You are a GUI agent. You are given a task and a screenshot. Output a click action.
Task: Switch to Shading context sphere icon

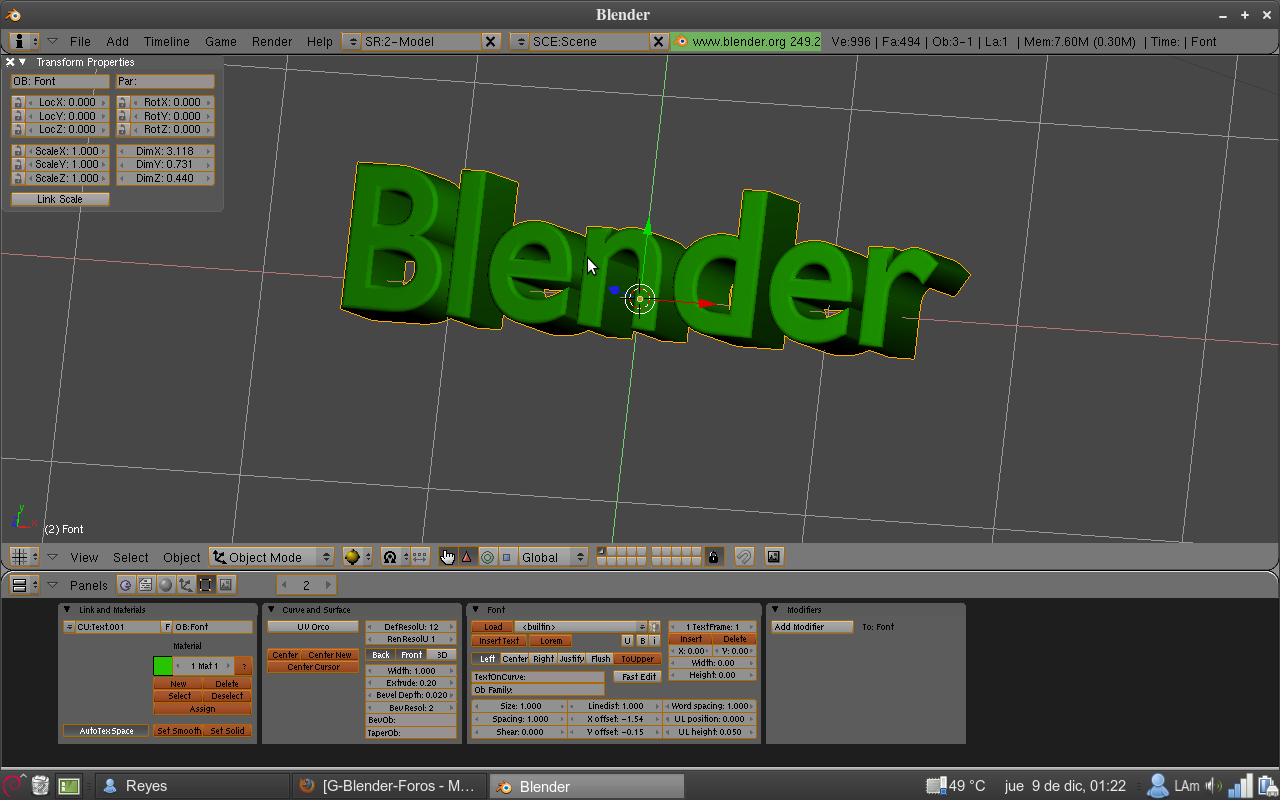coord(166,585)
